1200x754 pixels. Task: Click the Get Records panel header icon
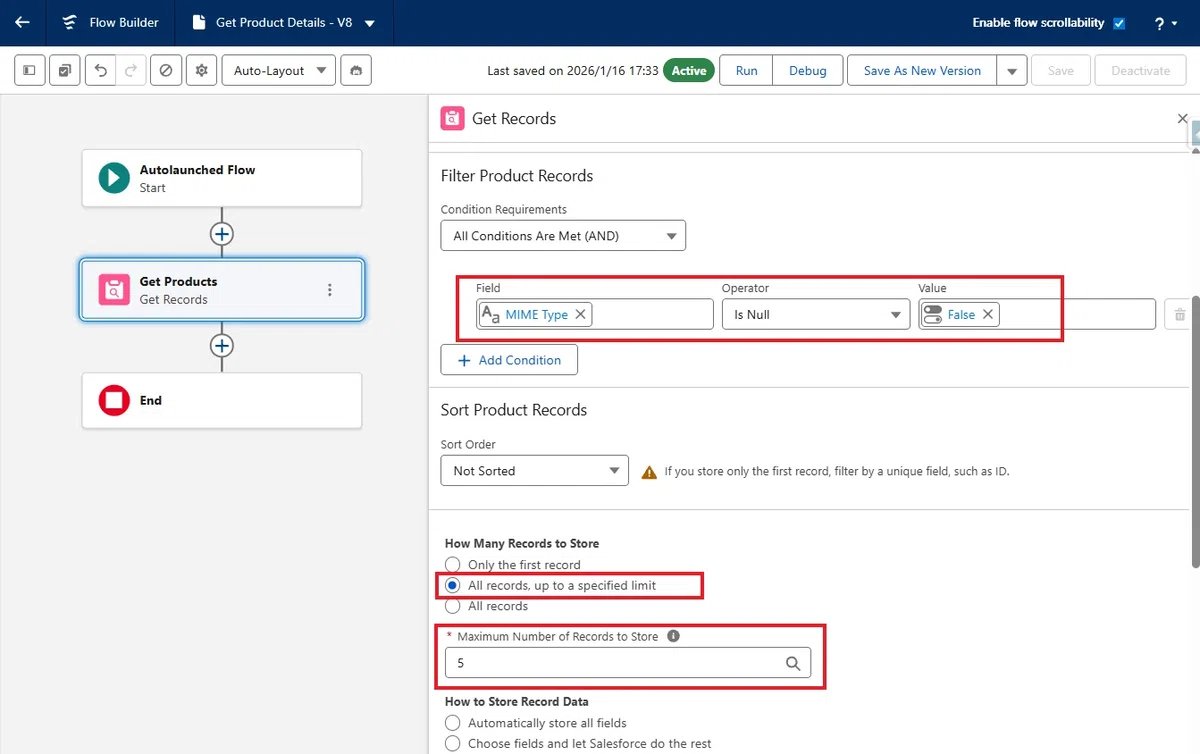(452, 118)
